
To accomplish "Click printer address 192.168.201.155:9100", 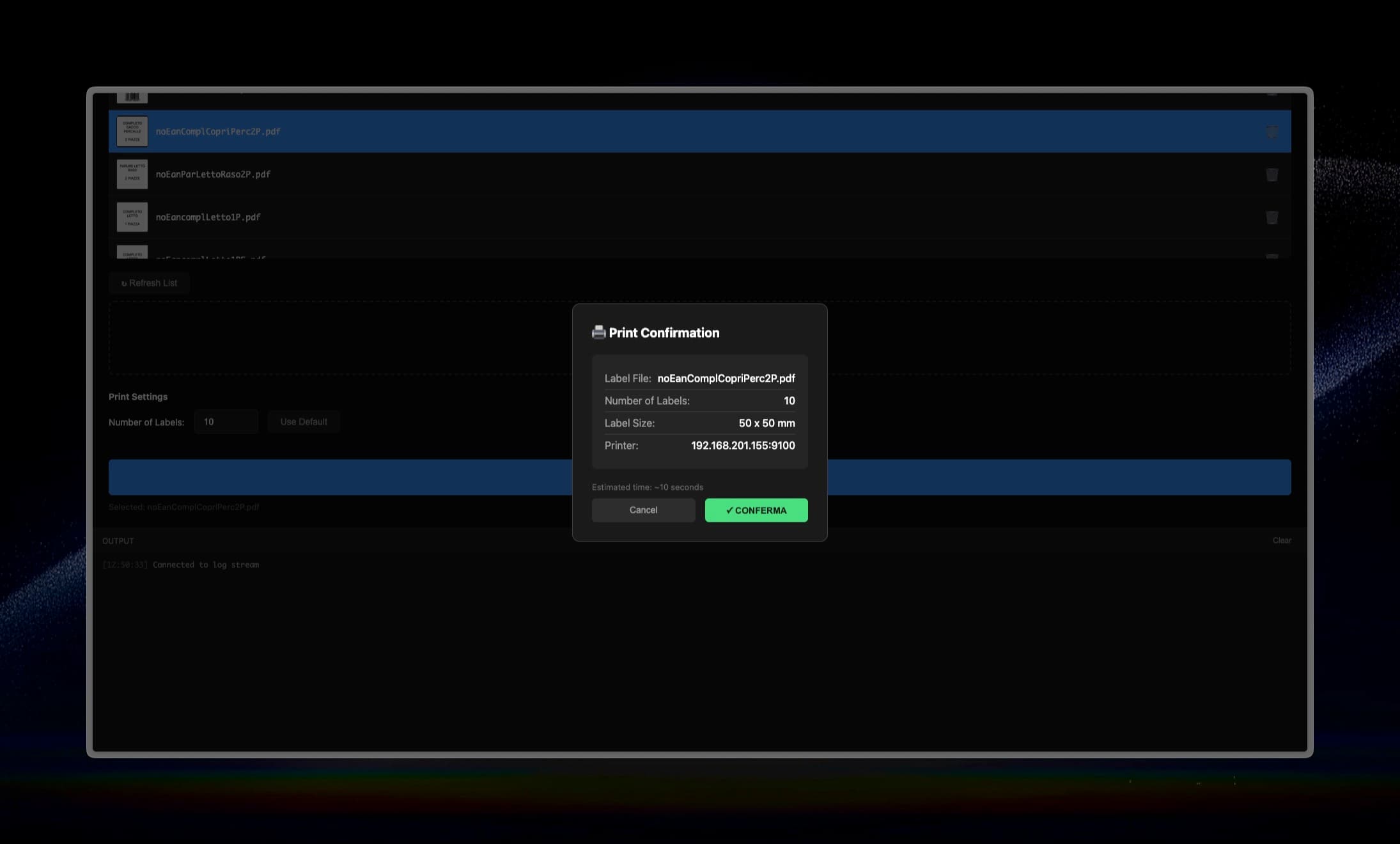I will pos(743,446).
